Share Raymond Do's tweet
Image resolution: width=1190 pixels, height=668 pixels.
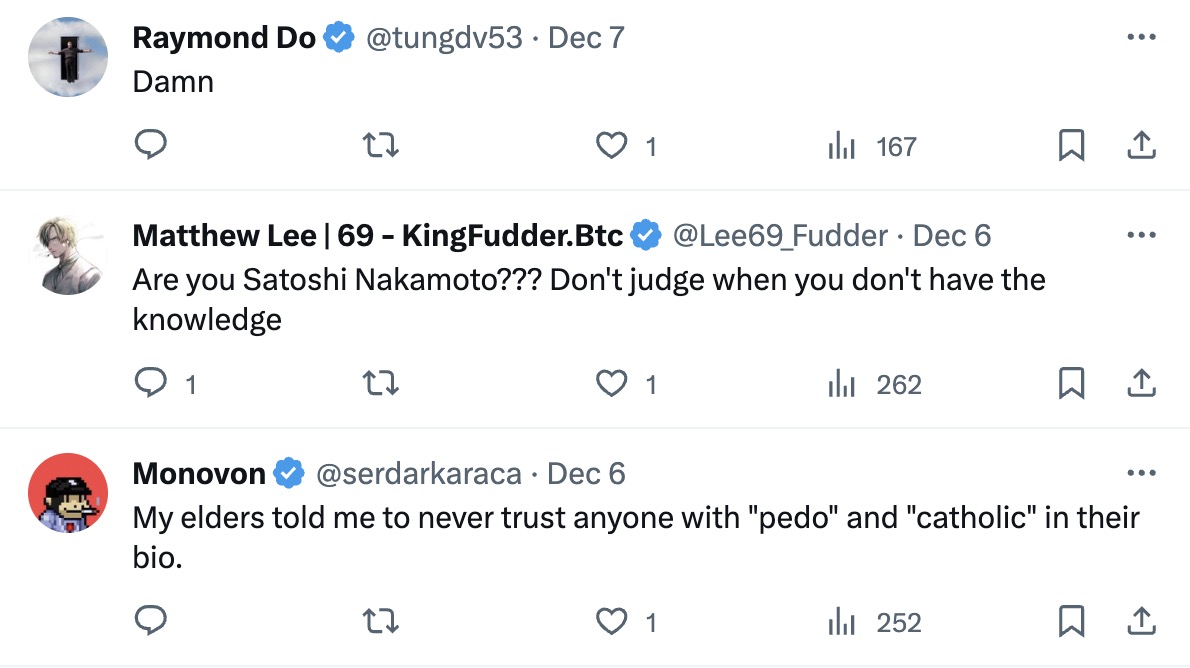coord(1141,147)
